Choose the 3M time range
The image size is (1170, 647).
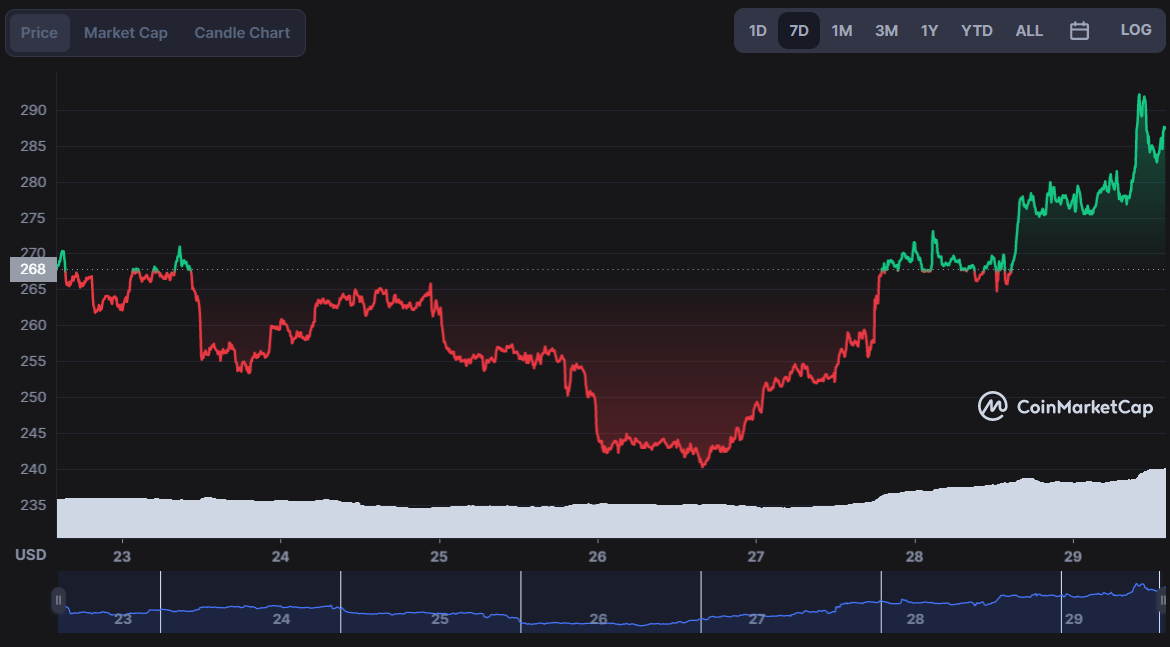point(886,31)
